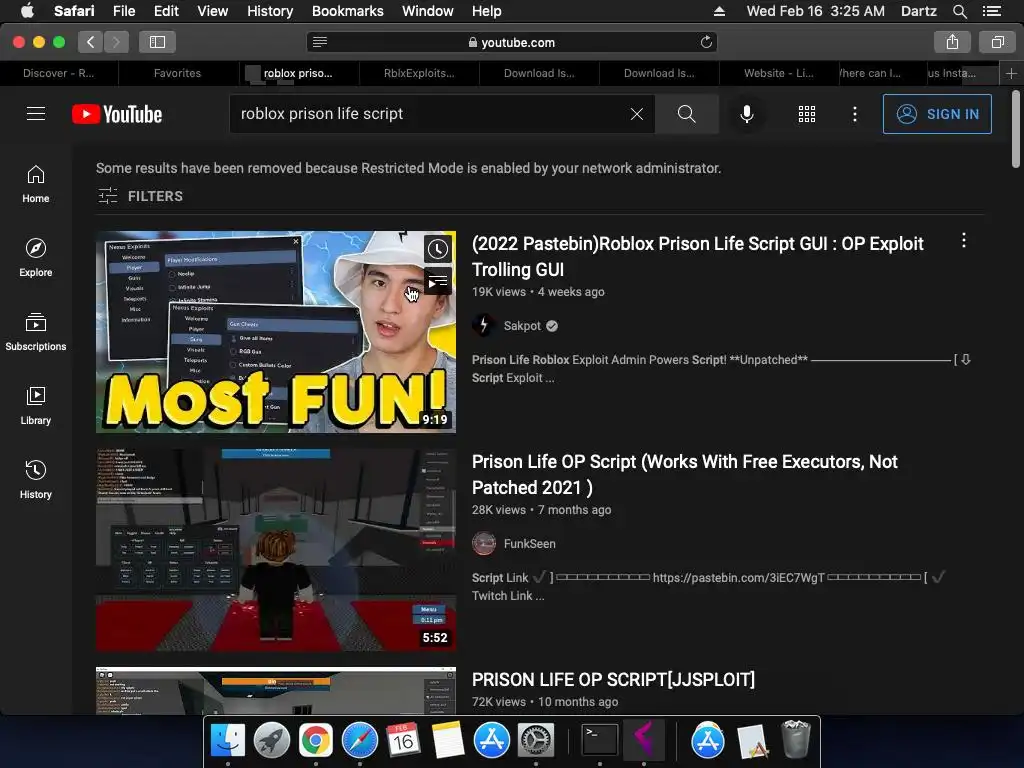Open PRISON LIFE OP SCRIPT[JJSPLOIT] video title
This screenshot has width=1024, height=768.
click(x=613, y=680)
